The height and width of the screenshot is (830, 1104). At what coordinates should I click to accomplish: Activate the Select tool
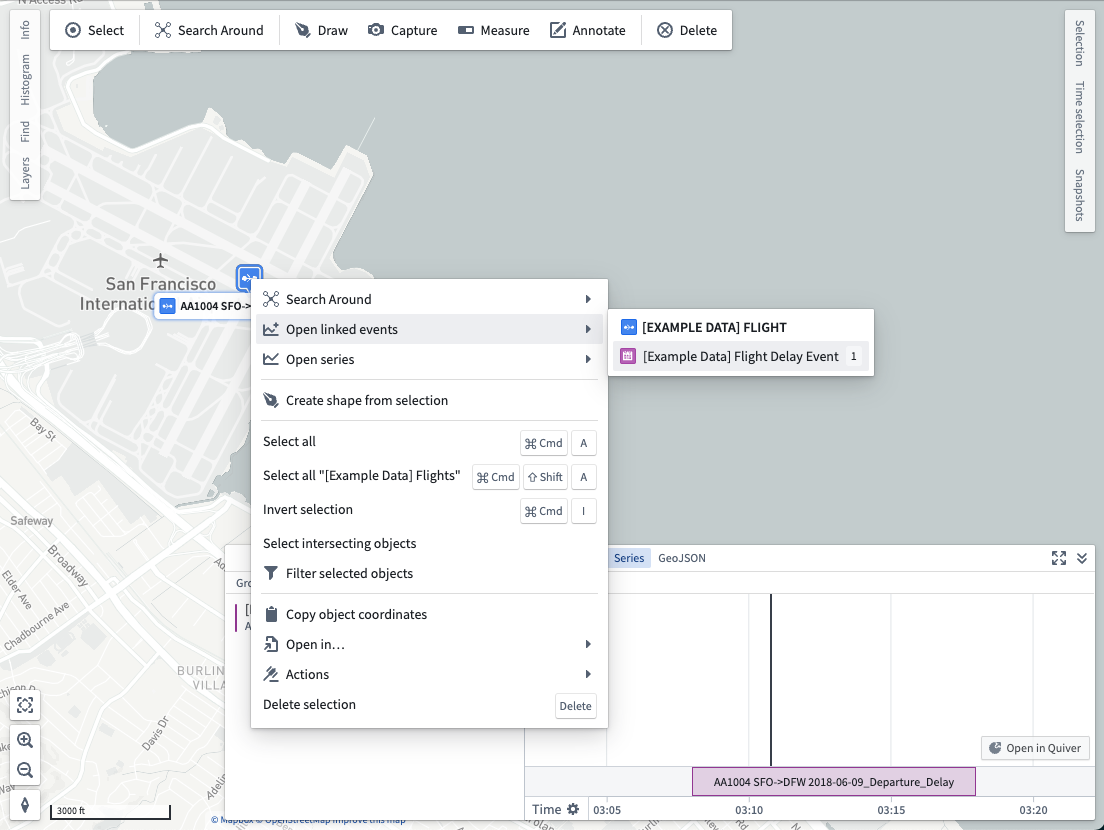pos(94,30)
